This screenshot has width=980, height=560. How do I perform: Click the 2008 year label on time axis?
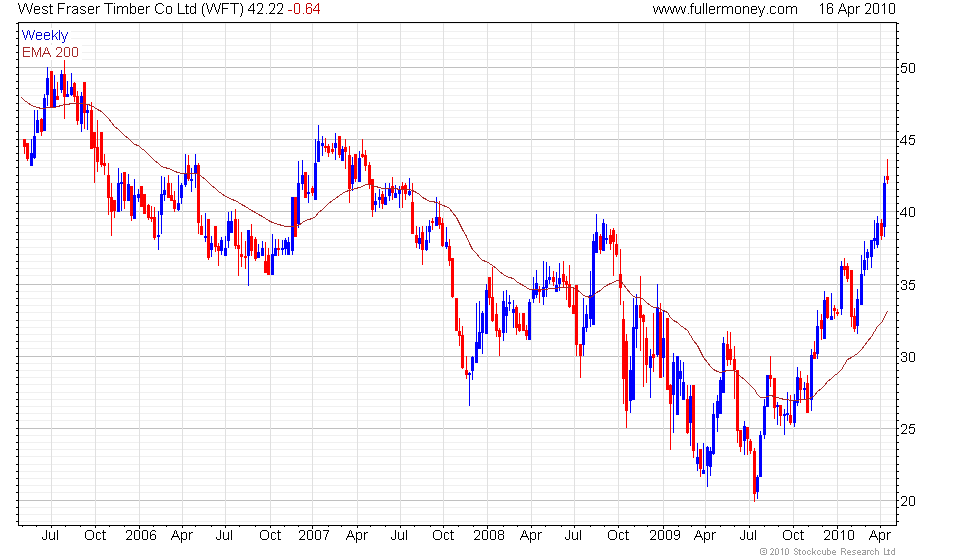coord(489,536)
